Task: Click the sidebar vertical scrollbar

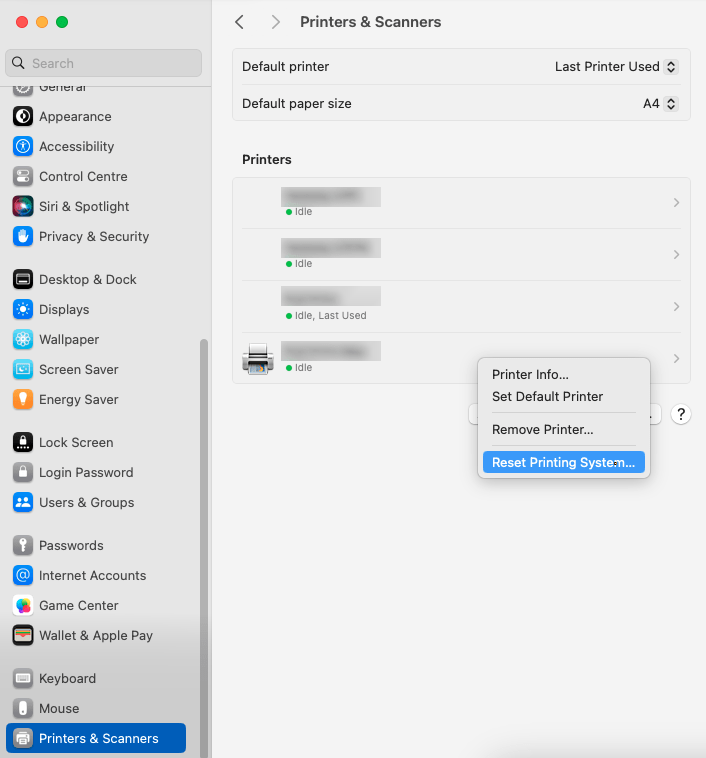Action: pyautogui.click(x=204, y=546)
